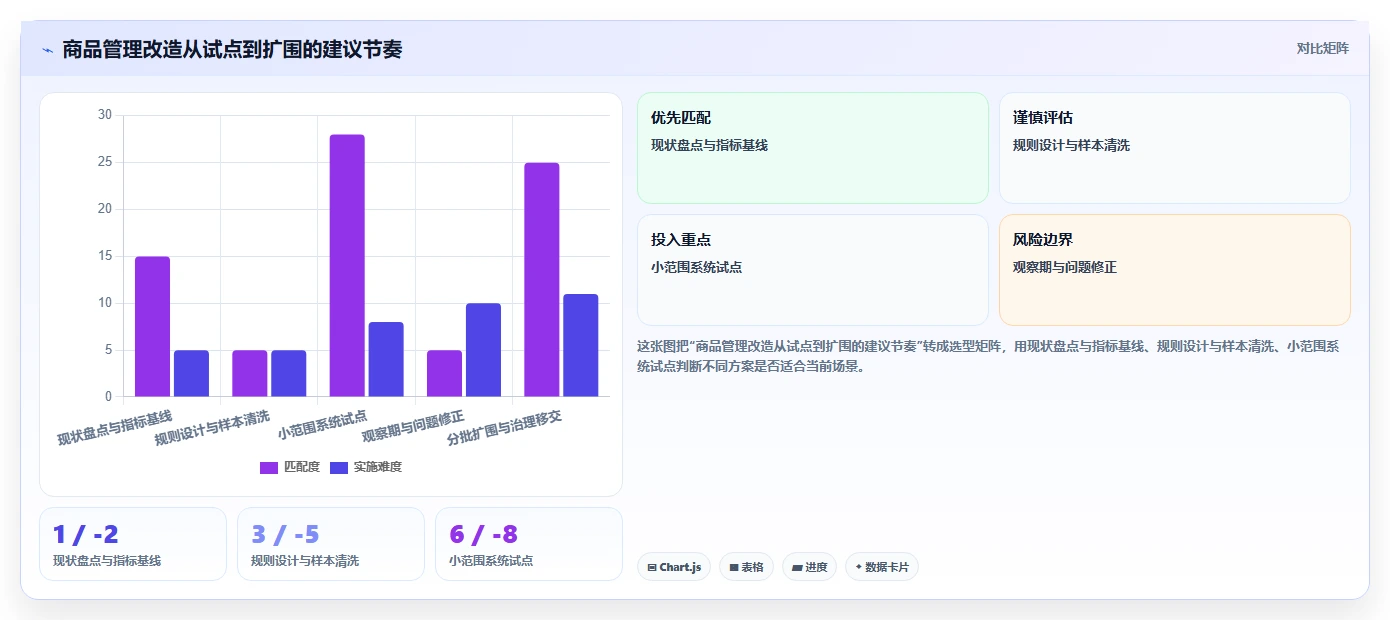Click the sparkle icon in the 数据卡片 tag

[859, 567]
